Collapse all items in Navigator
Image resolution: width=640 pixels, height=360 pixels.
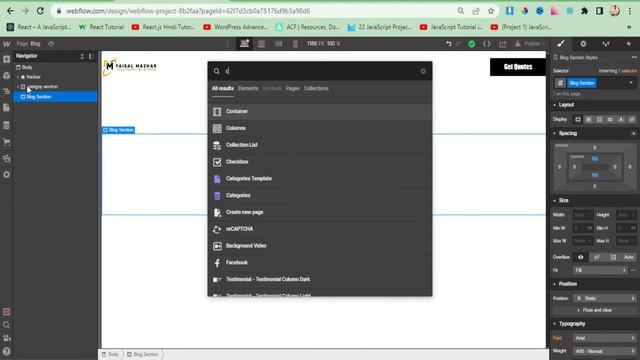click(x=82, y=56)
